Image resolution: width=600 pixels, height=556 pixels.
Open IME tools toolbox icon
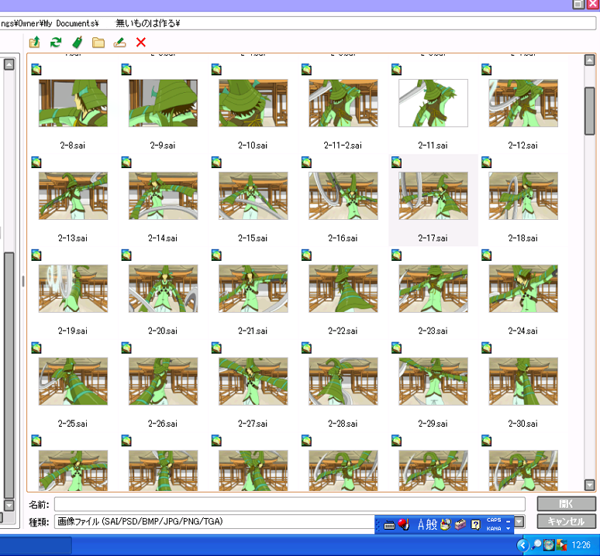[460, 524]
